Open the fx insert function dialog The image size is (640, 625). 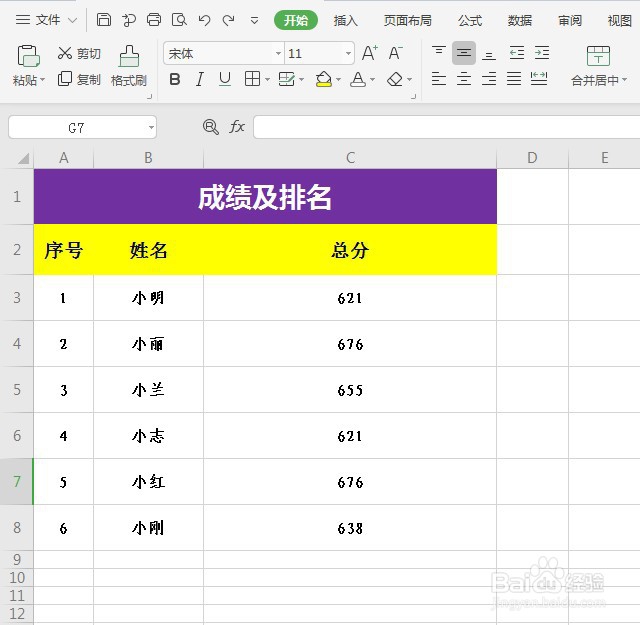[237, 127]
